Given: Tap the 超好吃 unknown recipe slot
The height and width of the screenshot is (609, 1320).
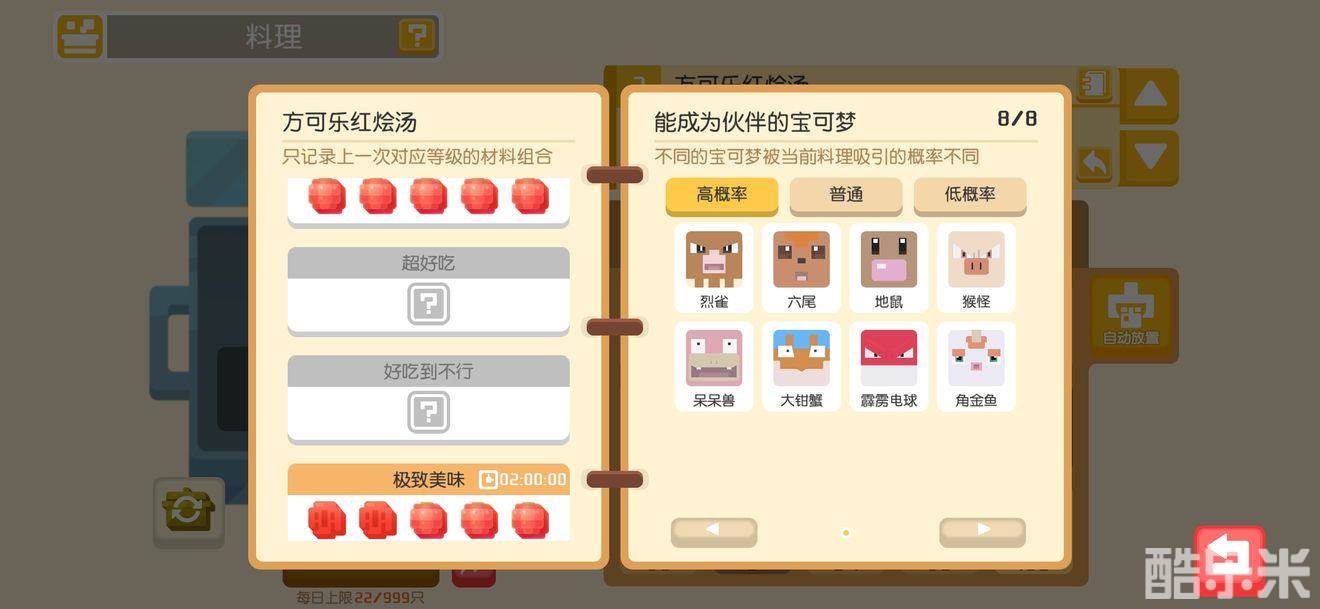Looking at the screenshot, I should point(429,291).
